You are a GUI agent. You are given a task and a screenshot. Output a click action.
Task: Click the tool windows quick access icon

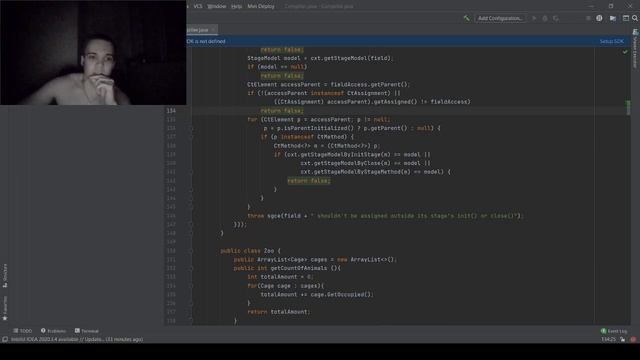click(x=5, y=339)
